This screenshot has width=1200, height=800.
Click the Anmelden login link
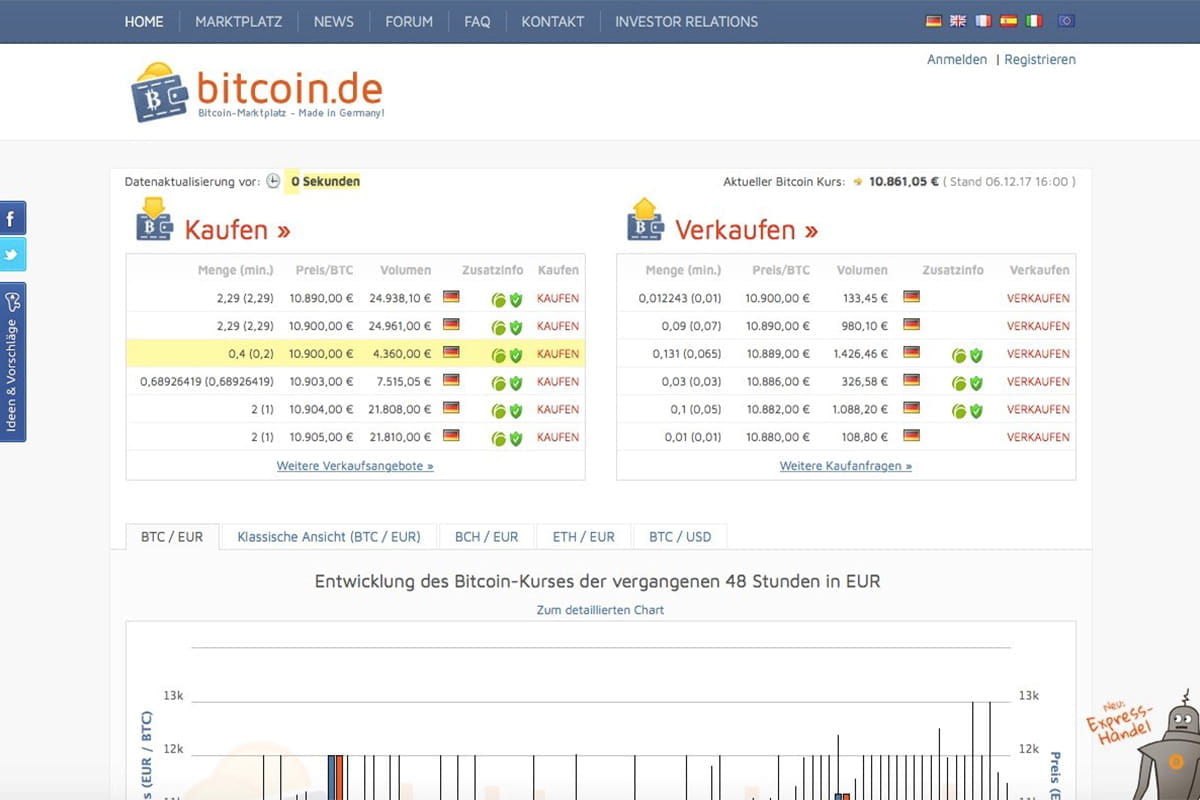[x=957, y=60]
